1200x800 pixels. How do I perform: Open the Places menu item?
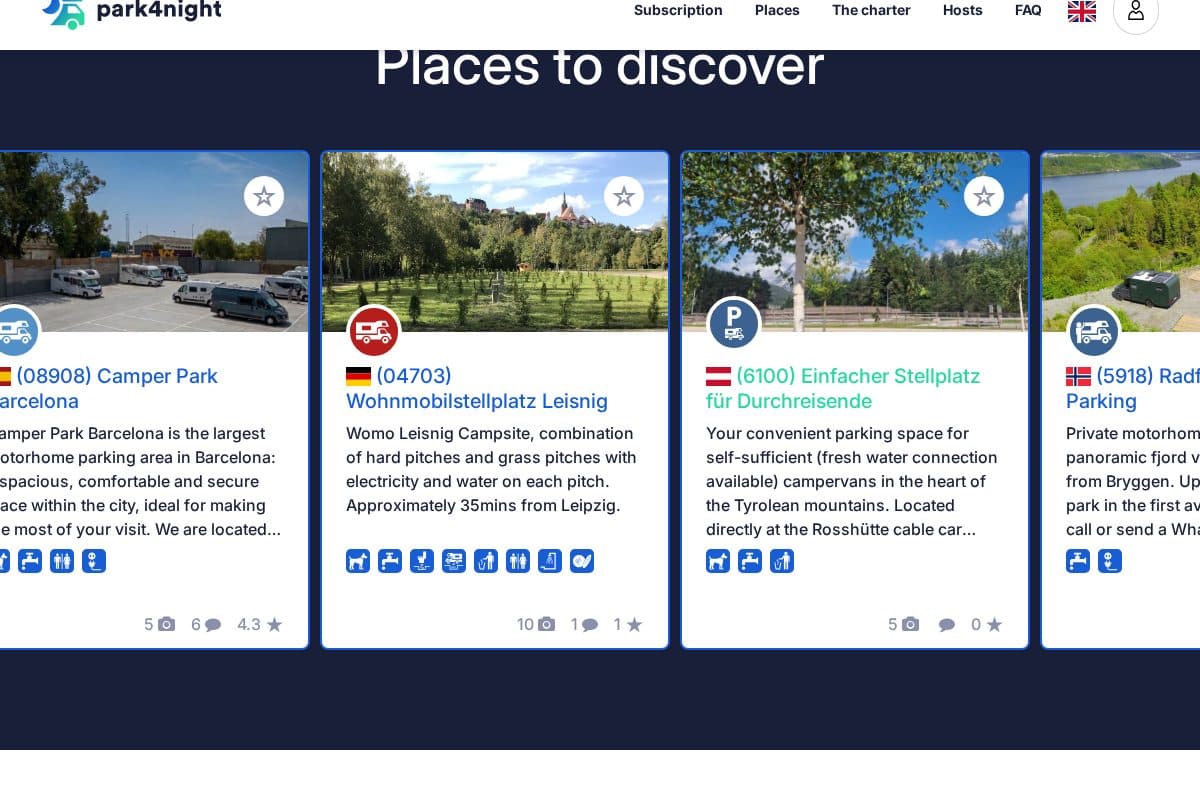coord(777,10)
